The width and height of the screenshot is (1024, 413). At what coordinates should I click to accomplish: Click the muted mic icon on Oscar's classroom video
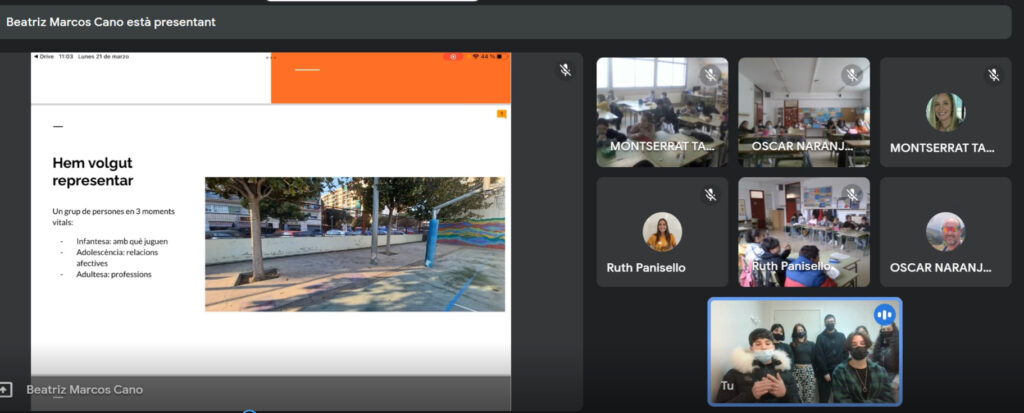click(x=852, y=75)
